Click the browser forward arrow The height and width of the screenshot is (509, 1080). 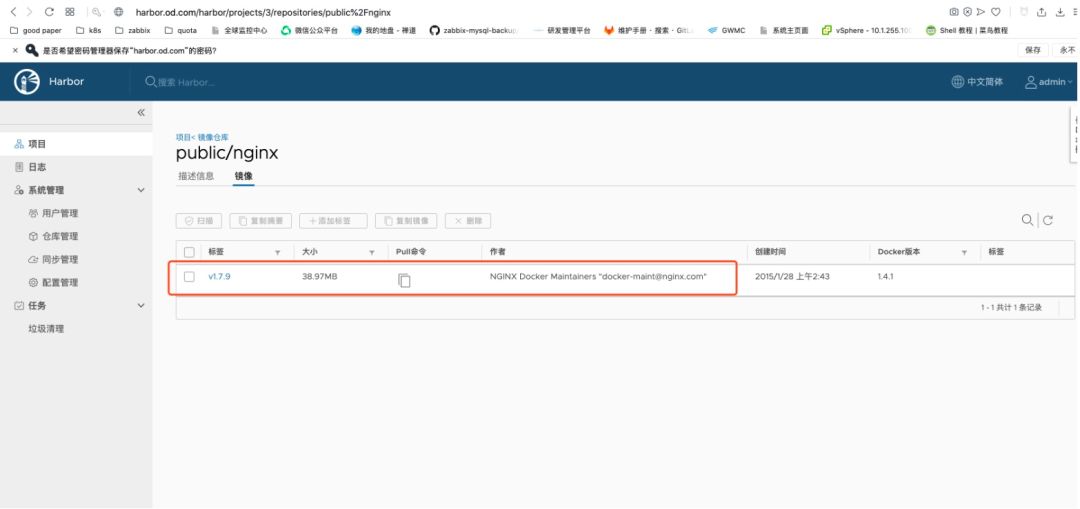tap(28, 12)
